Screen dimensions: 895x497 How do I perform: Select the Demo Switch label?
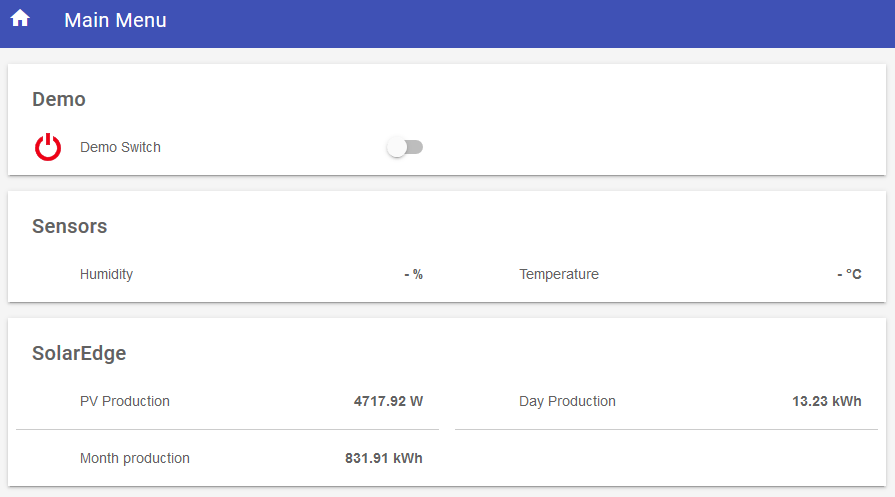[x=120, y=147]
